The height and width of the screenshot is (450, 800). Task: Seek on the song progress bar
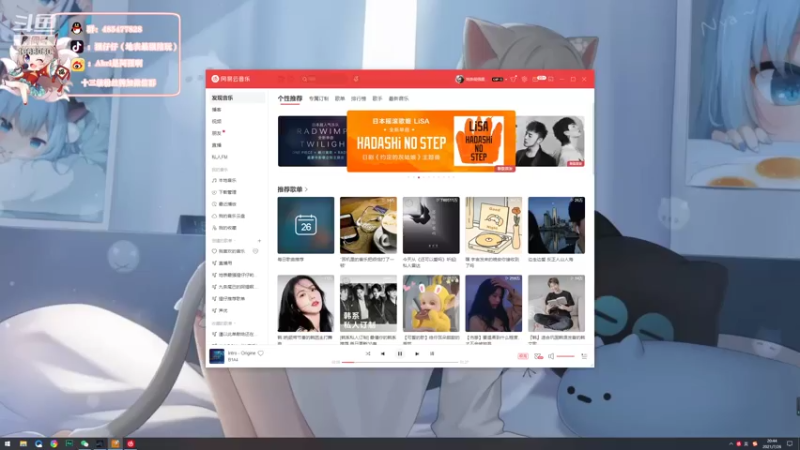pos(400,362)
